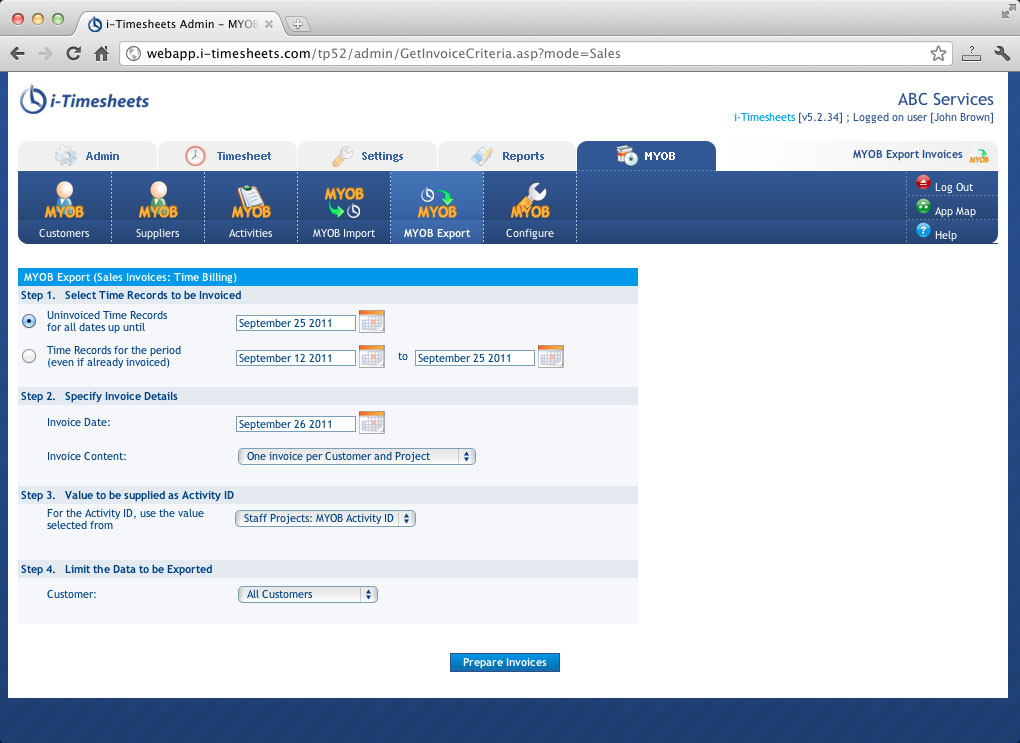Click the period start date field

coord(295,358)
